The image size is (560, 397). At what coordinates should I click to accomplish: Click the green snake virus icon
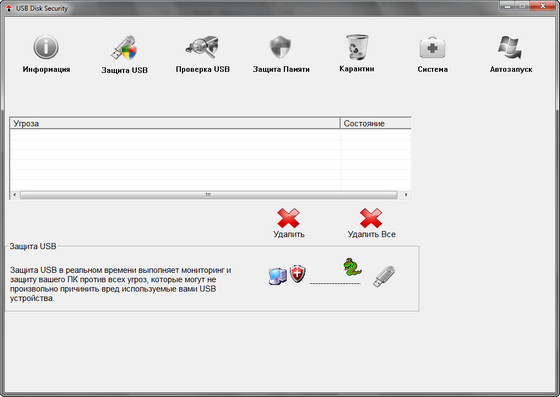(x=352, y=267)
